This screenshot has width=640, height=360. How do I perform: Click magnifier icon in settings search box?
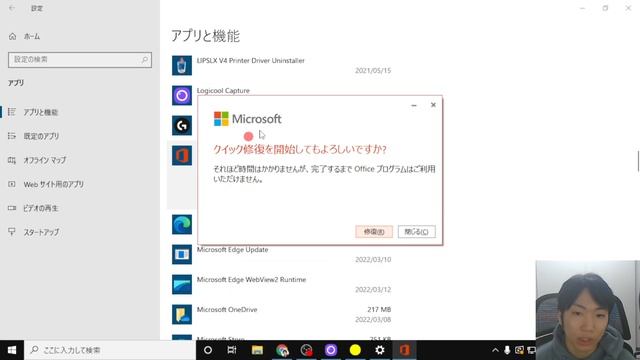(144, 60)
